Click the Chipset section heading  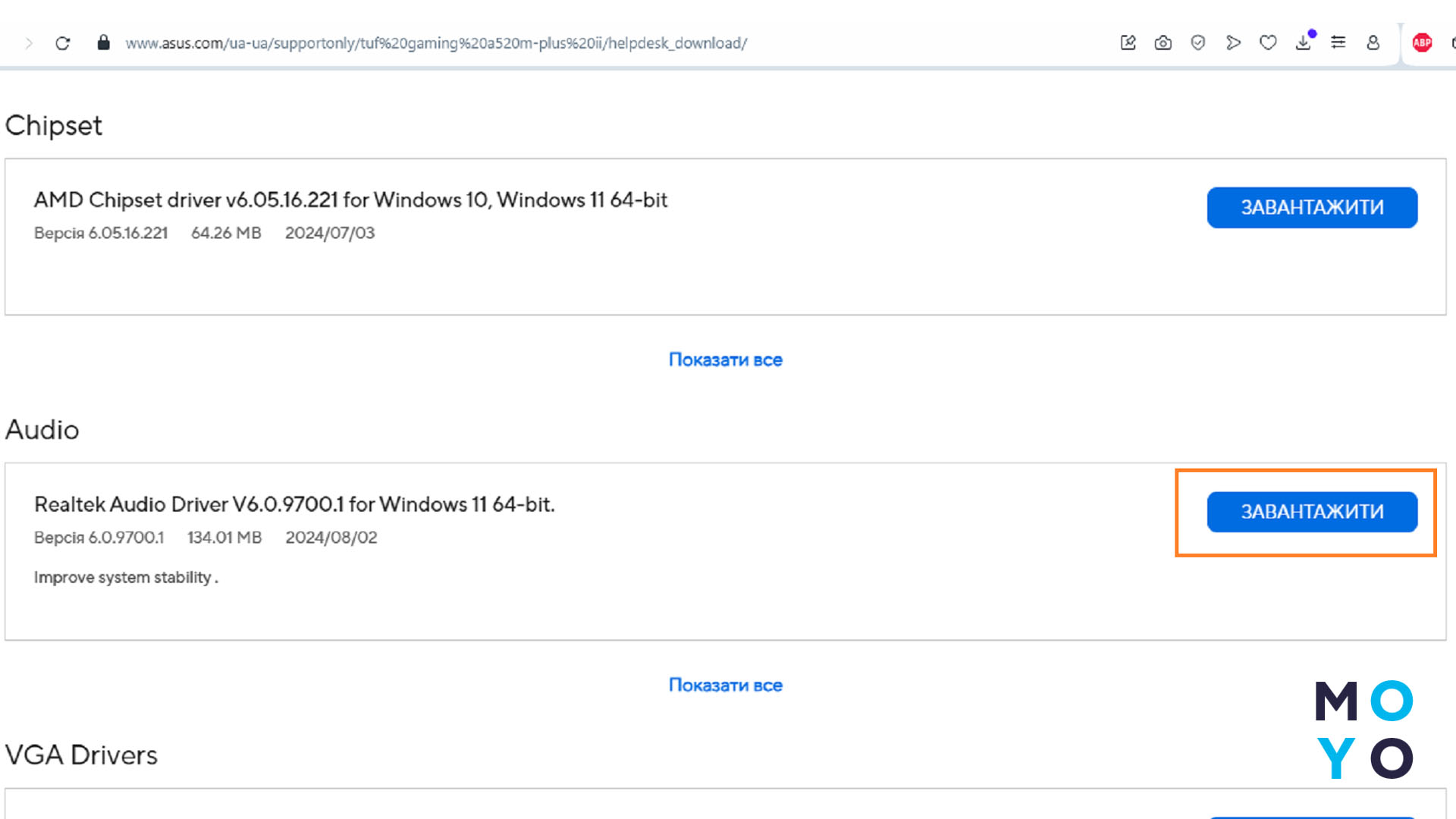[x=53, y=126]
